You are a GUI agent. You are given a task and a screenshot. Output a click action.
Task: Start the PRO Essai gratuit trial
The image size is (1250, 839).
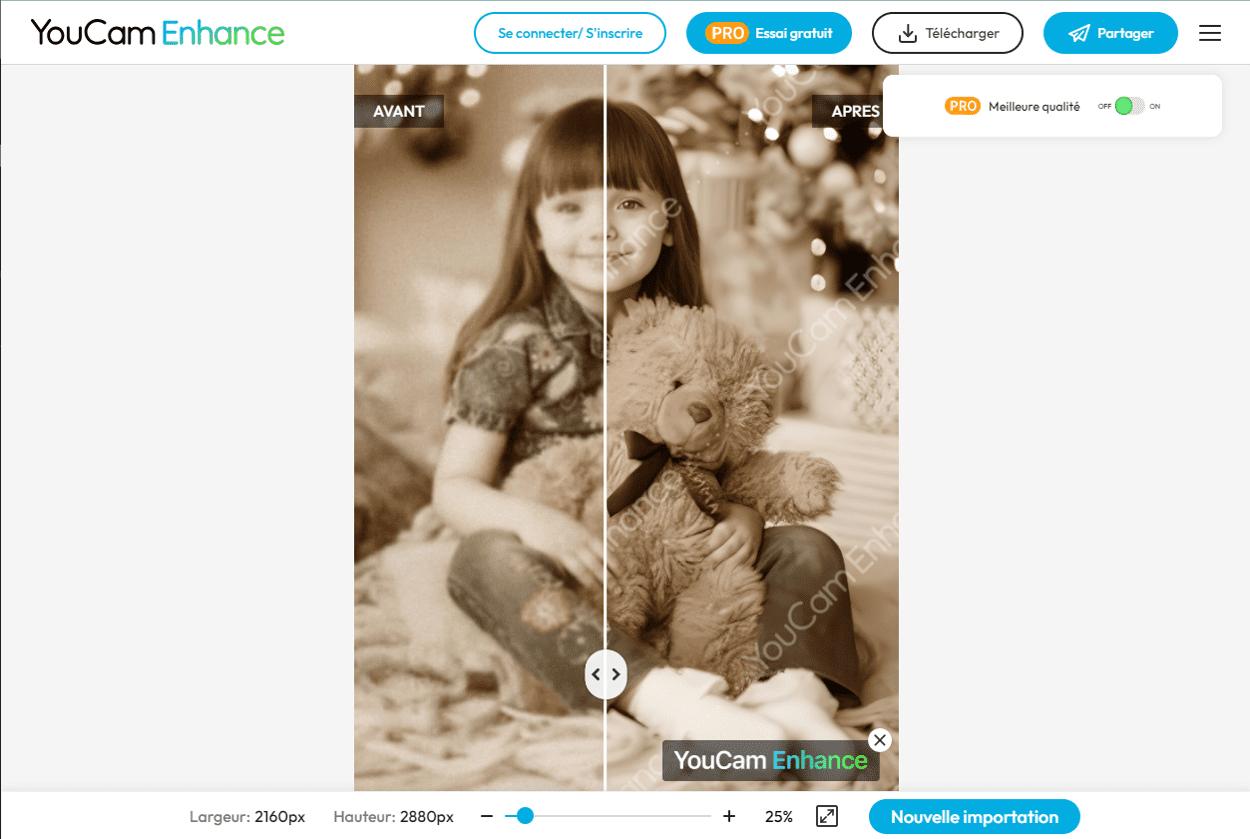coord(769,33)
